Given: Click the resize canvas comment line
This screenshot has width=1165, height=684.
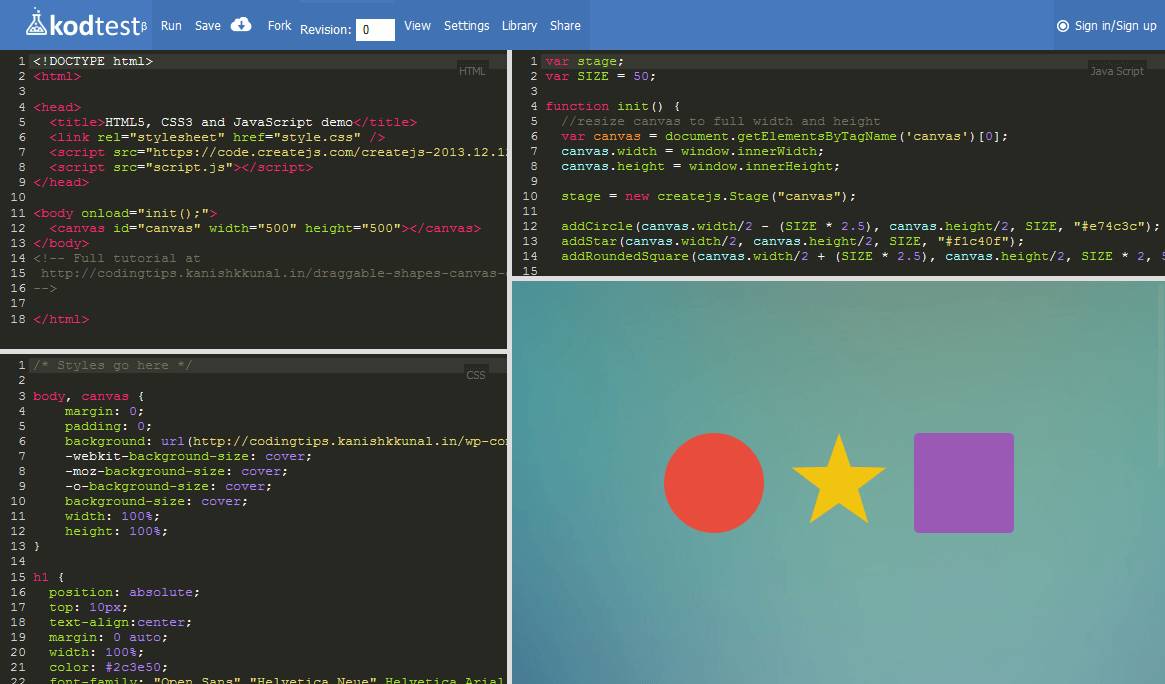Looking at the screenshot, I should click(x=721, y=121).
